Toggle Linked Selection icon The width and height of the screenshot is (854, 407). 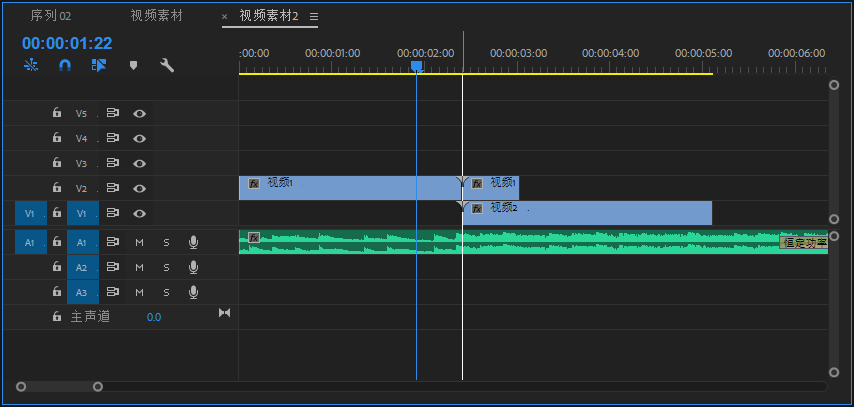[99, 65]
